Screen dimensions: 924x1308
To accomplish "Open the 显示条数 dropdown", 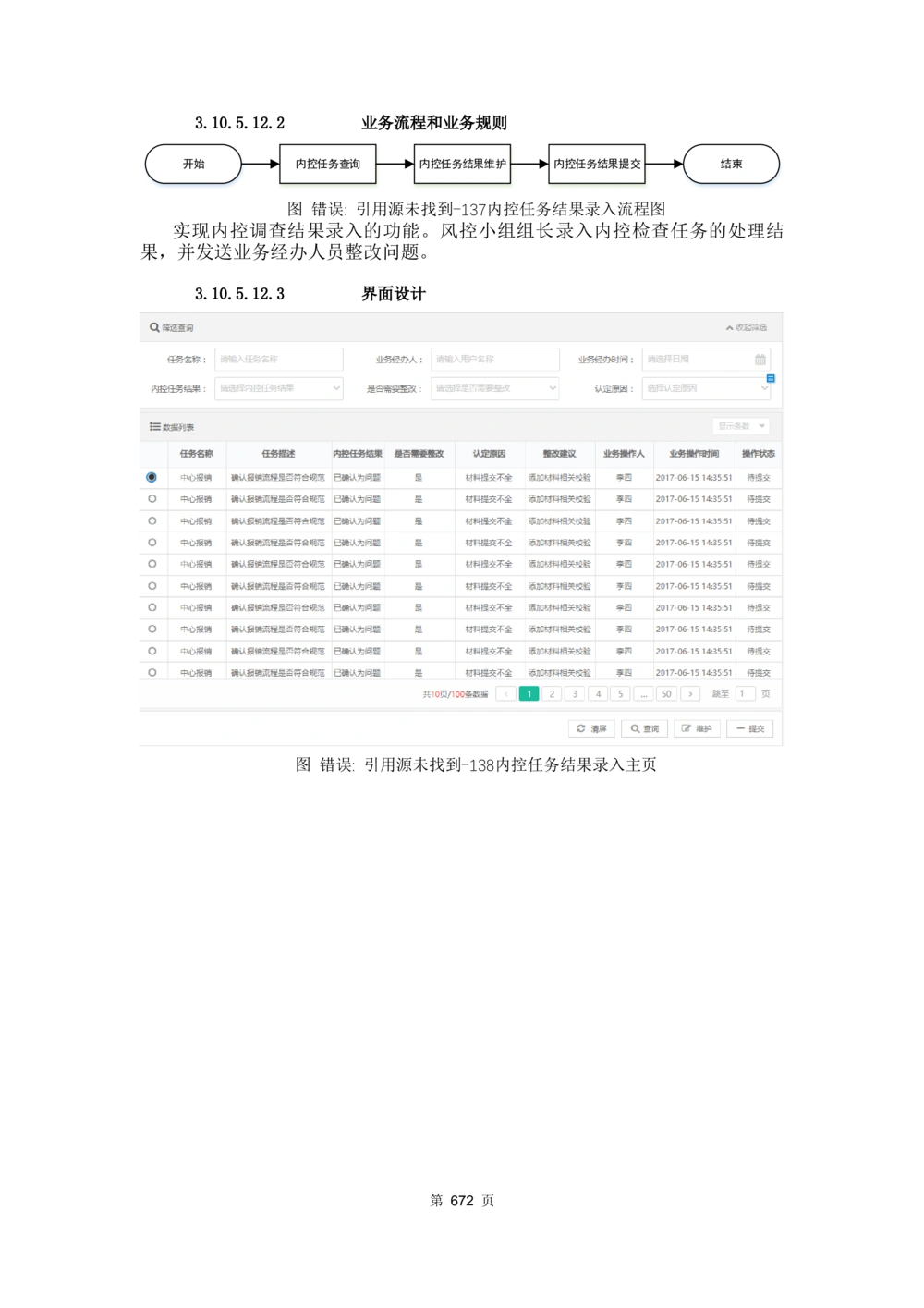I will click(x=741, y=426).
